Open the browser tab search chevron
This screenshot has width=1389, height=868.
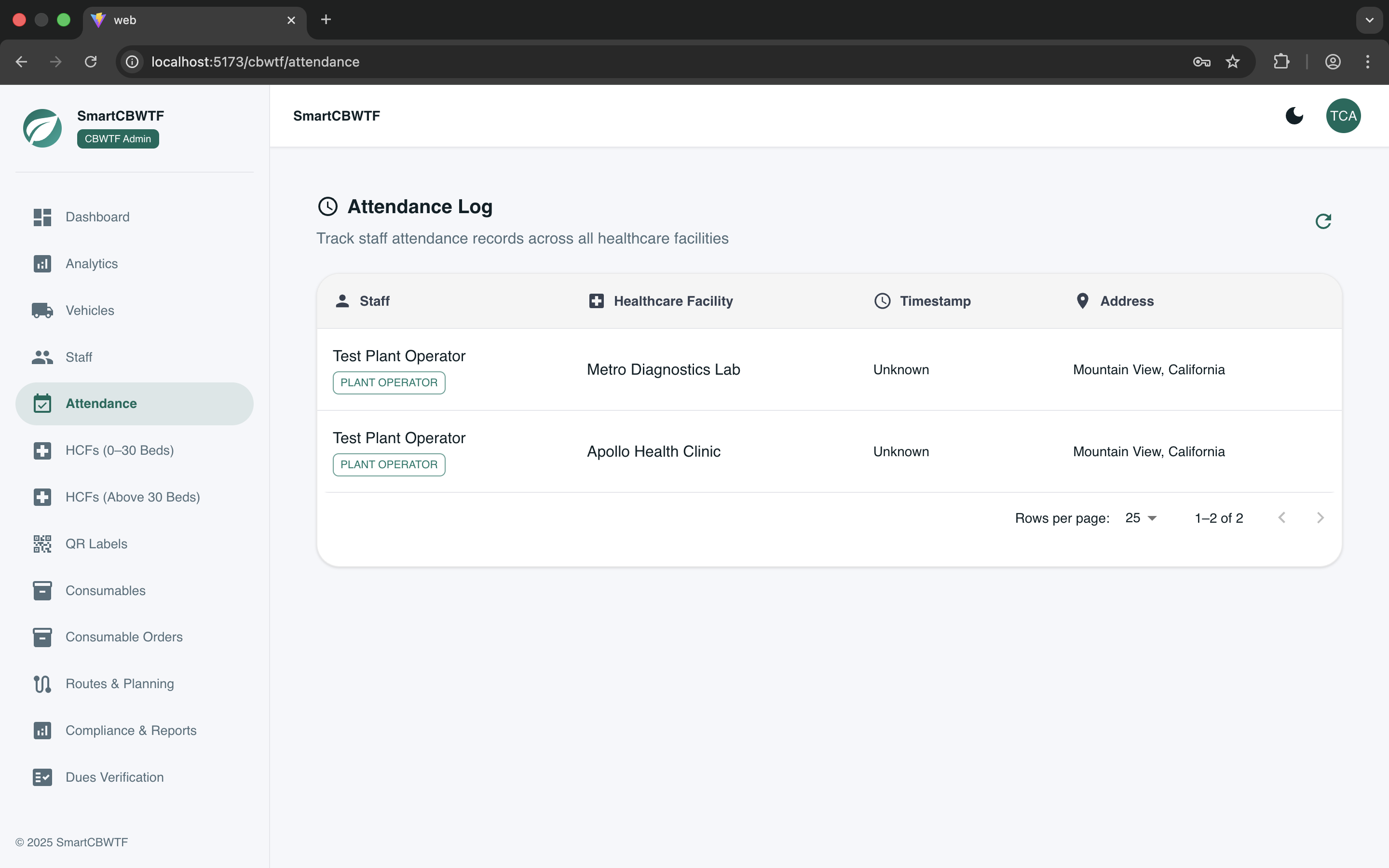(x=1369, y=20)
